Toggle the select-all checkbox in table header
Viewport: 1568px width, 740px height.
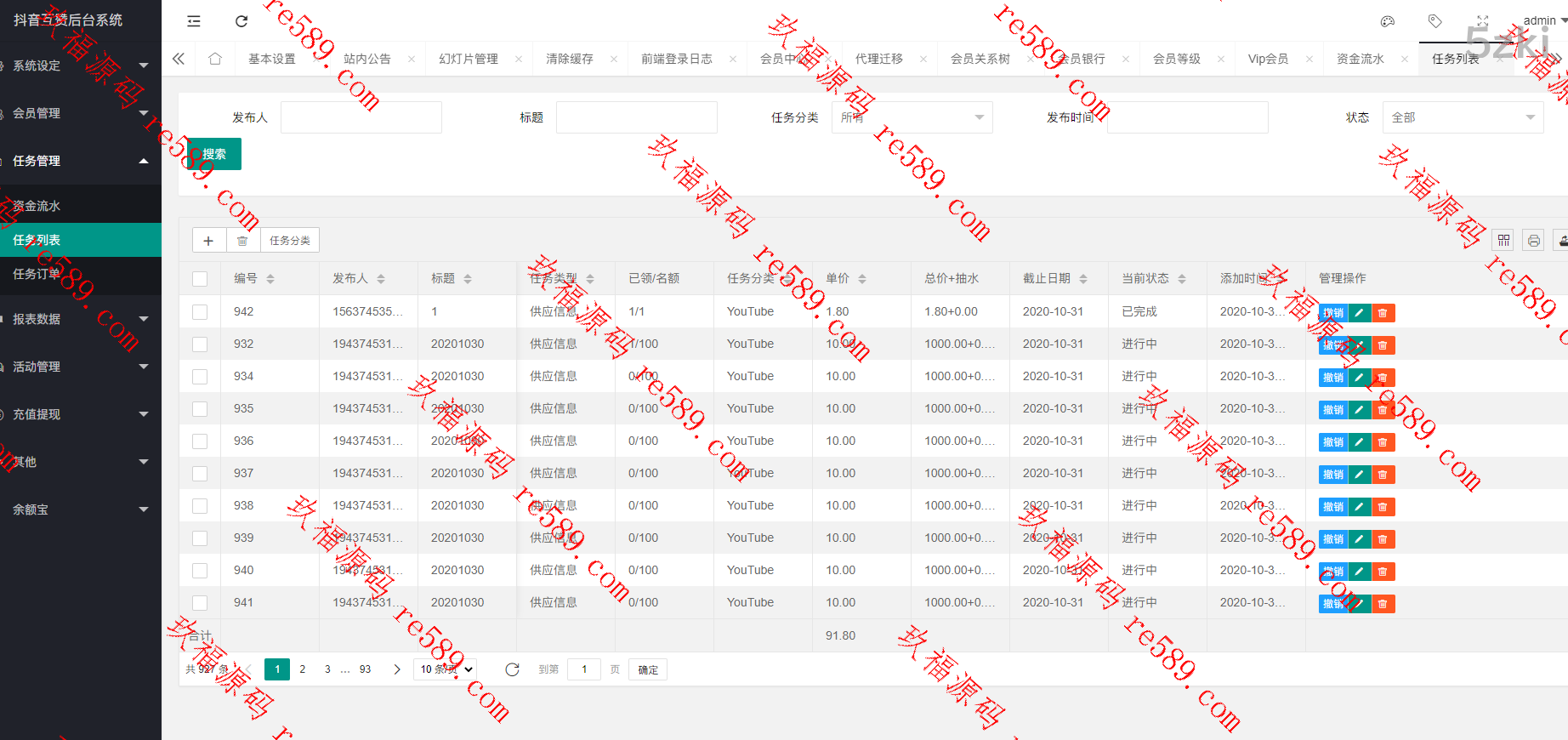200,279
